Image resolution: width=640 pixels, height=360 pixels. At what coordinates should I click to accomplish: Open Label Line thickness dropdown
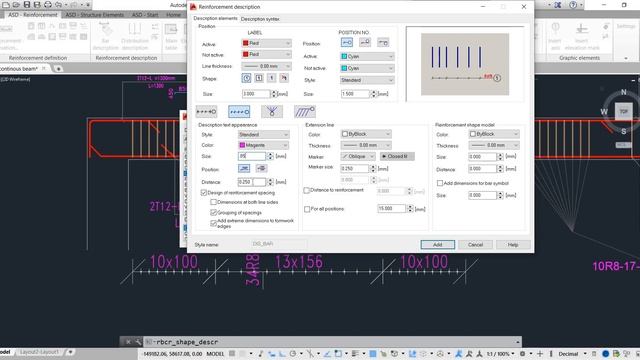[x=267, y=66]
